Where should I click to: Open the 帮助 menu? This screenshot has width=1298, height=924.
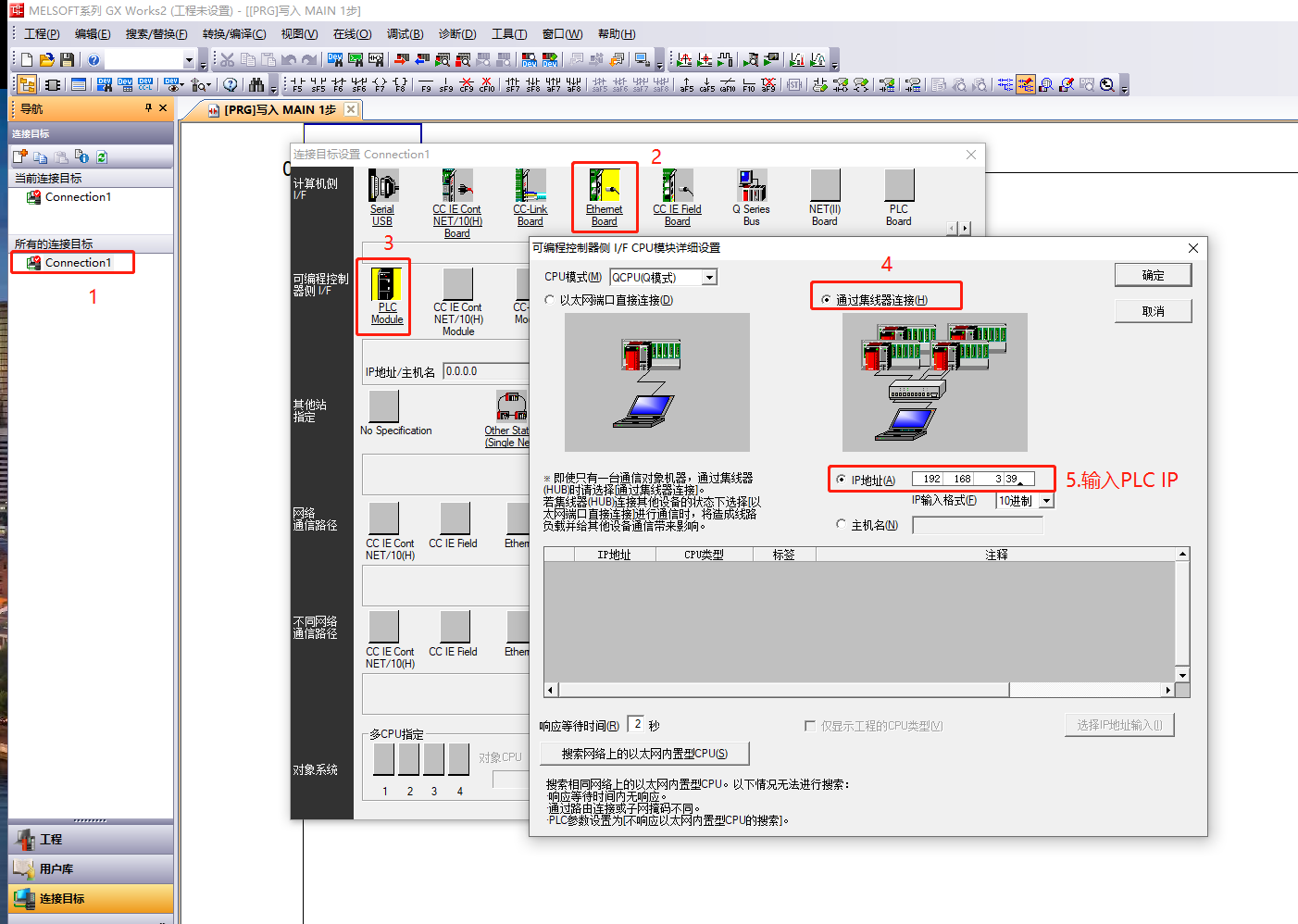617,34
